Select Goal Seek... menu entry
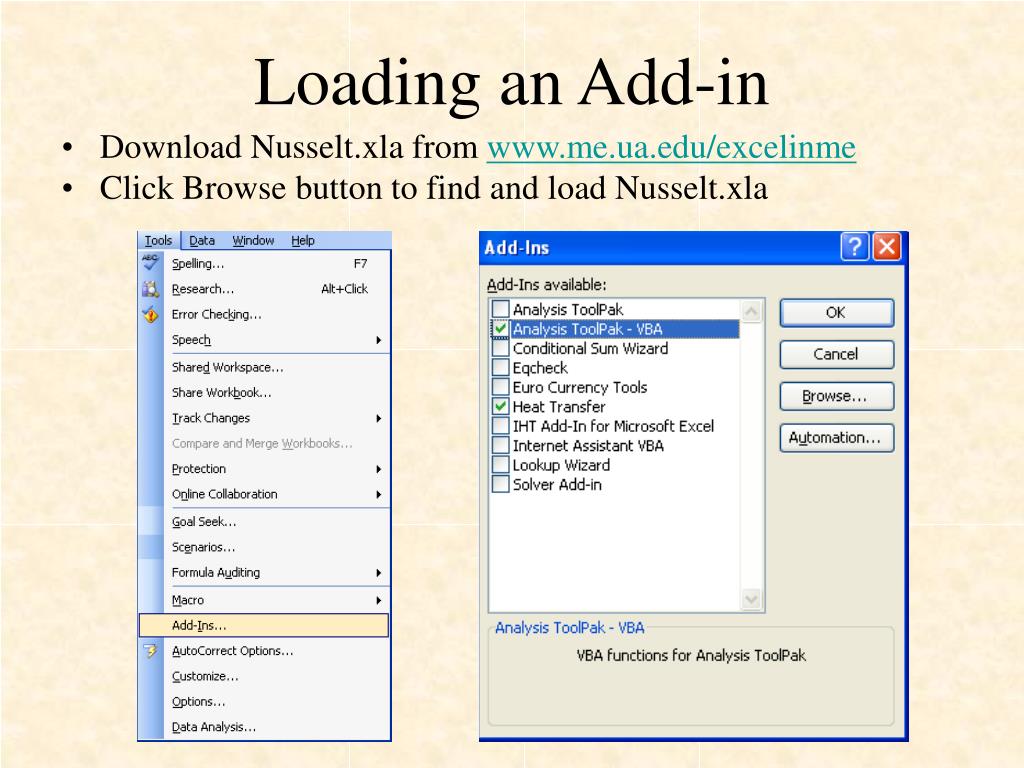Image resolution: width=1024 pixels, height=768 pixels. [x=264, y=522]
